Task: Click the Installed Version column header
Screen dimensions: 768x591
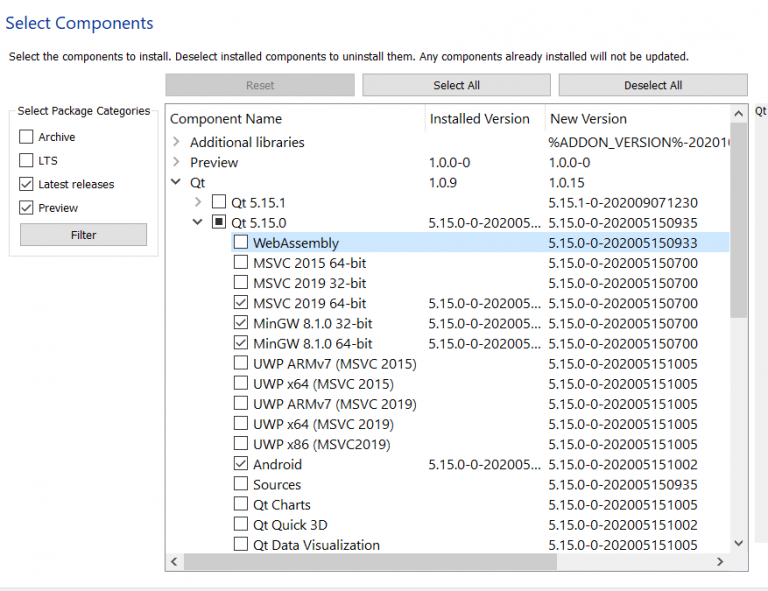Action: [480, 119]
